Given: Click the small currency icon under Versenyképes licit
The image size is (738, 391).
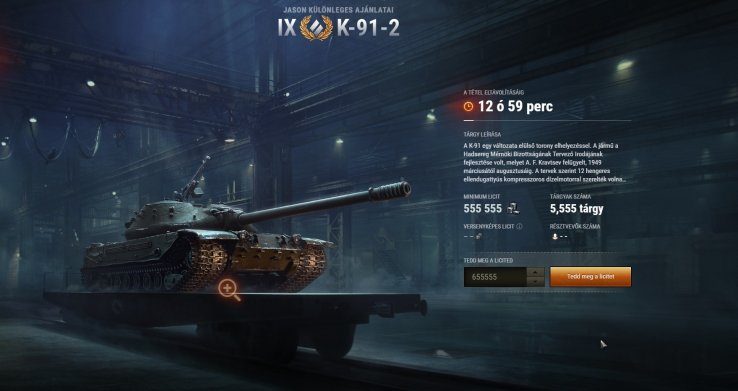Looking at the screenshot, I should pyautogui.click(x=478, y=237).
